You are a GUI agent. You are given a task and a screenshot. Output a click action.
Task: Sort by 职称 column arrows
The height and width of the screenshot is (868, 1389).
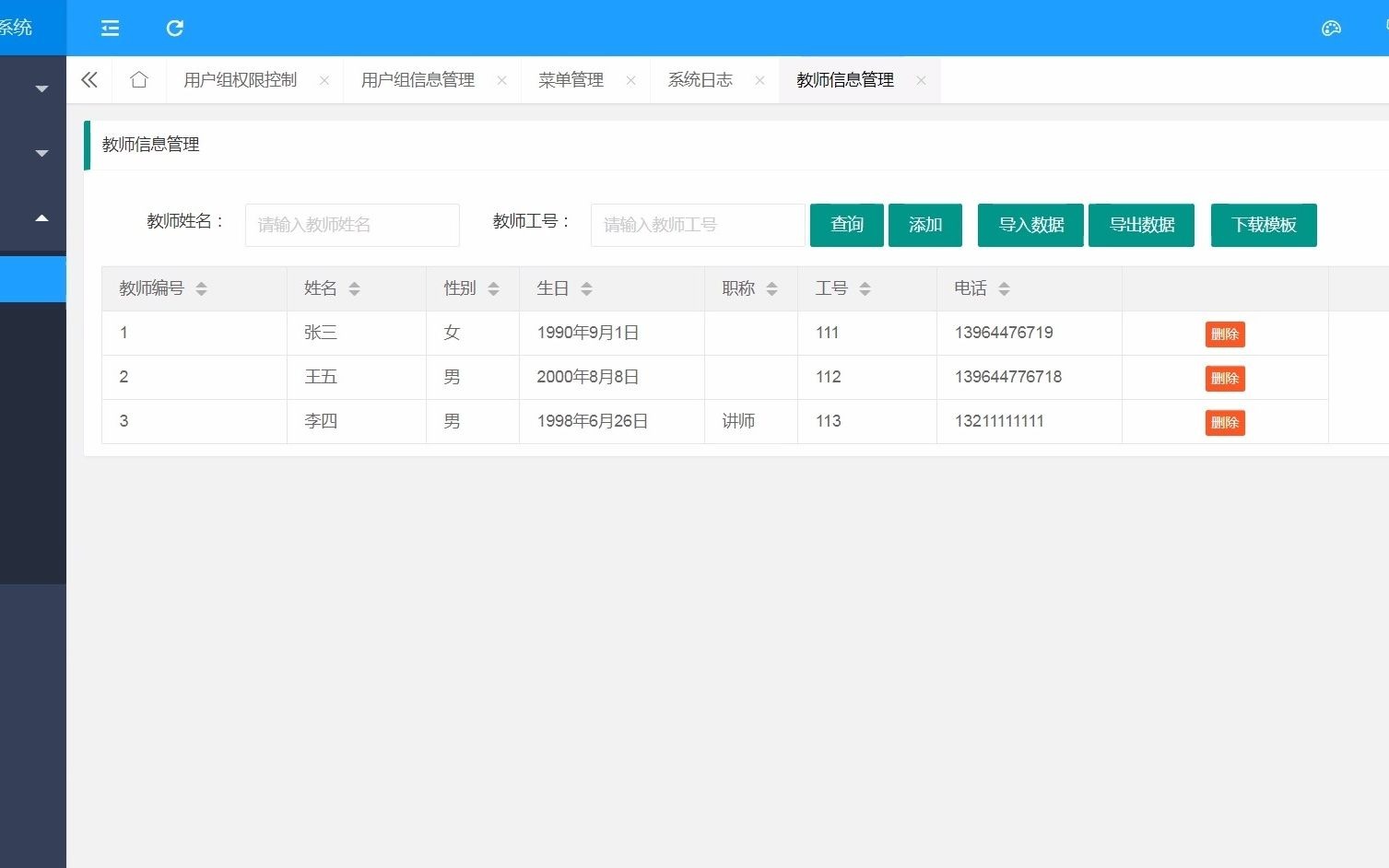point(771,289)
